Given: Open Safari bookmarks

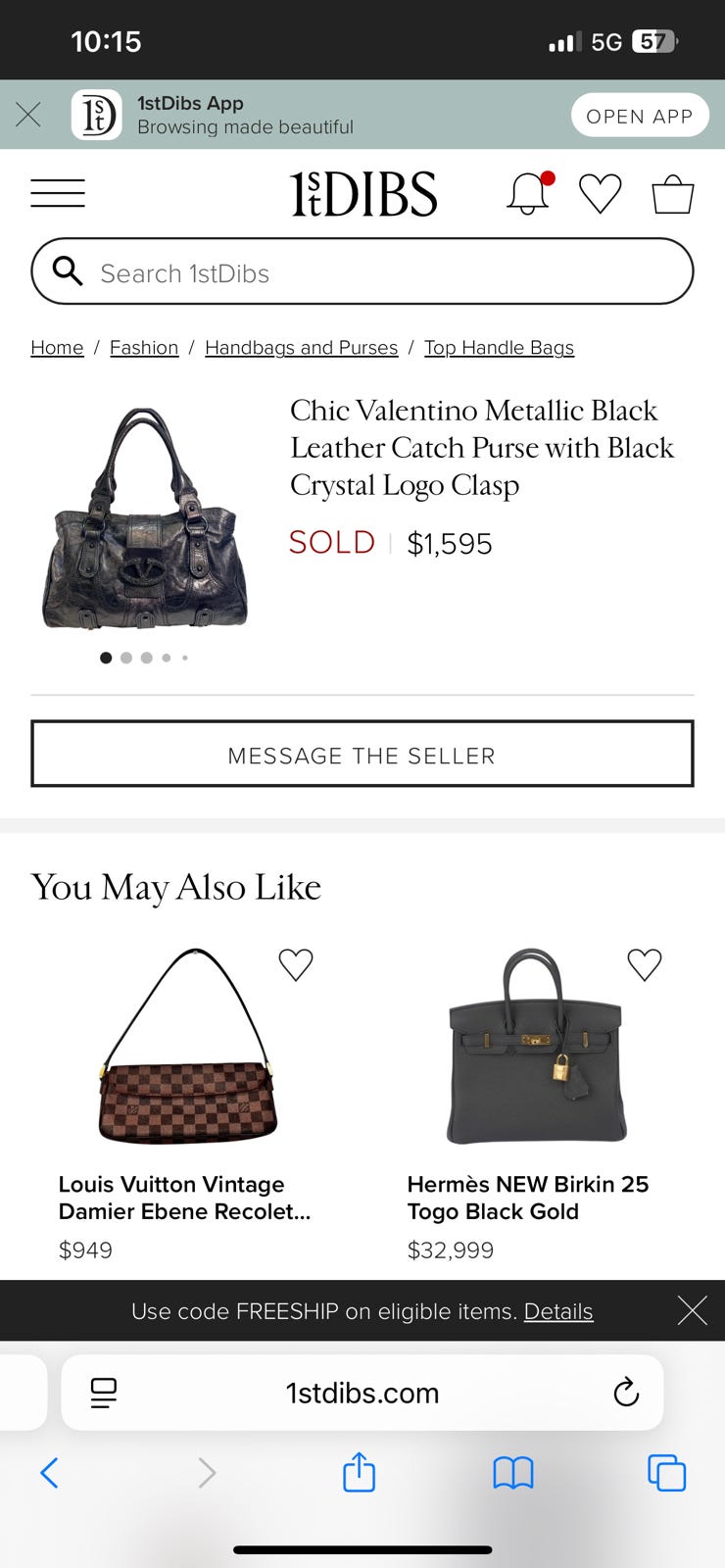Looking at the screenshot, I should pyautogui.click(x=512, y=1472).
